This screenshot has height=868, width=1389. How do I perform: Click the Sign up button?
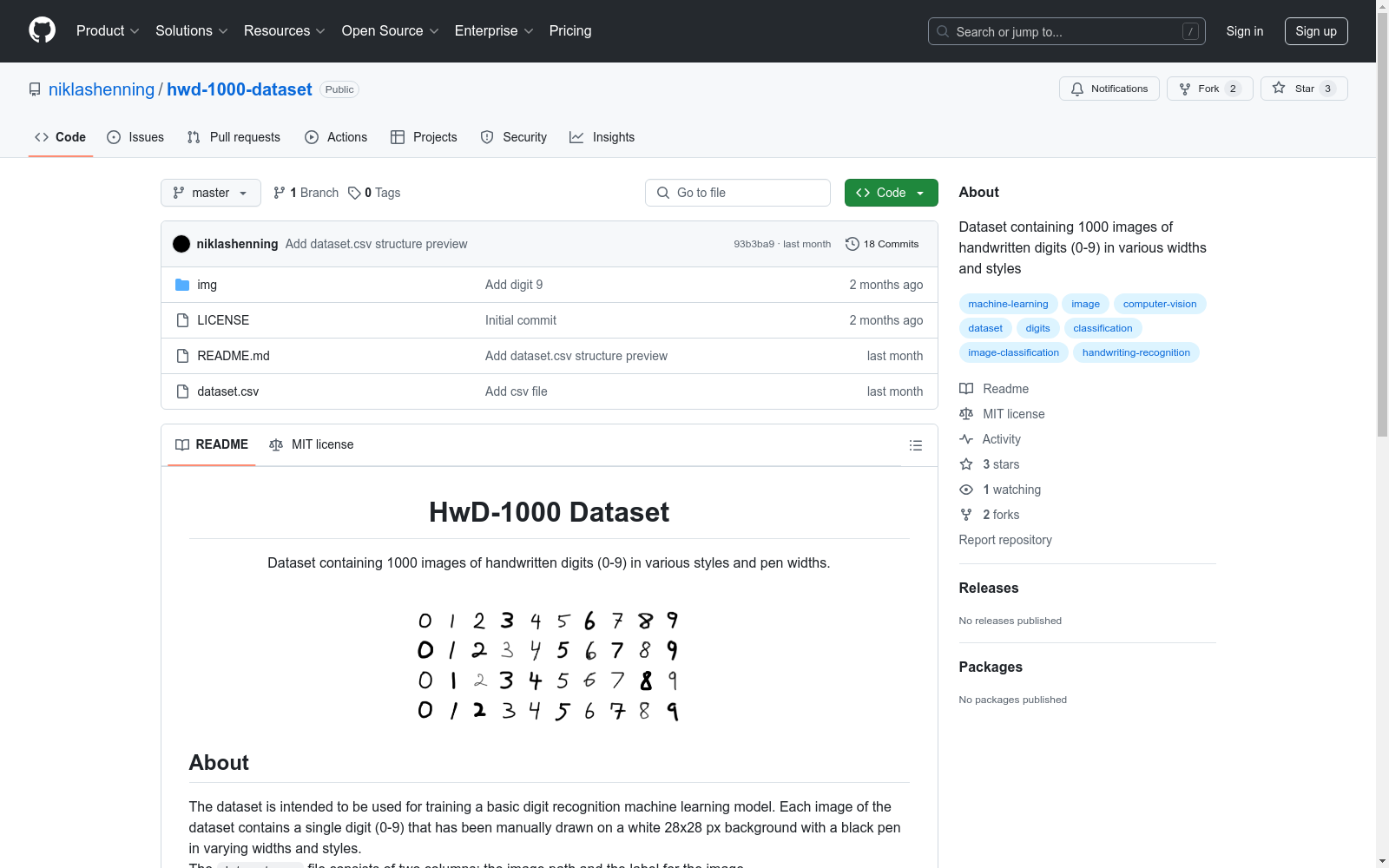[x=1315, y=31]
